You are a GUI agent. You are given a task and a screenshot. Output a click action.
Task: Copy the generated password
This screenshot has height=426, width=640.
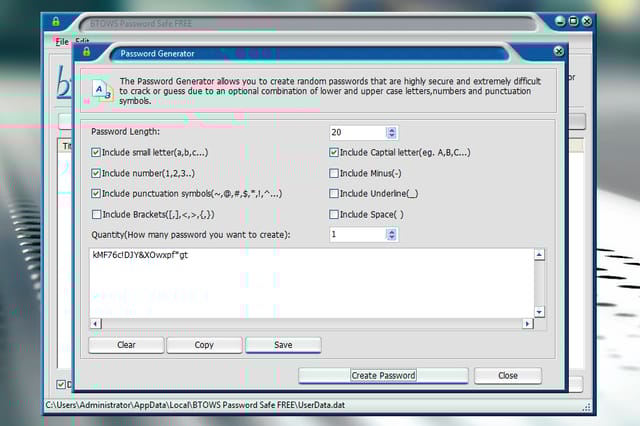pyautogui.click(x=204, y=345)
